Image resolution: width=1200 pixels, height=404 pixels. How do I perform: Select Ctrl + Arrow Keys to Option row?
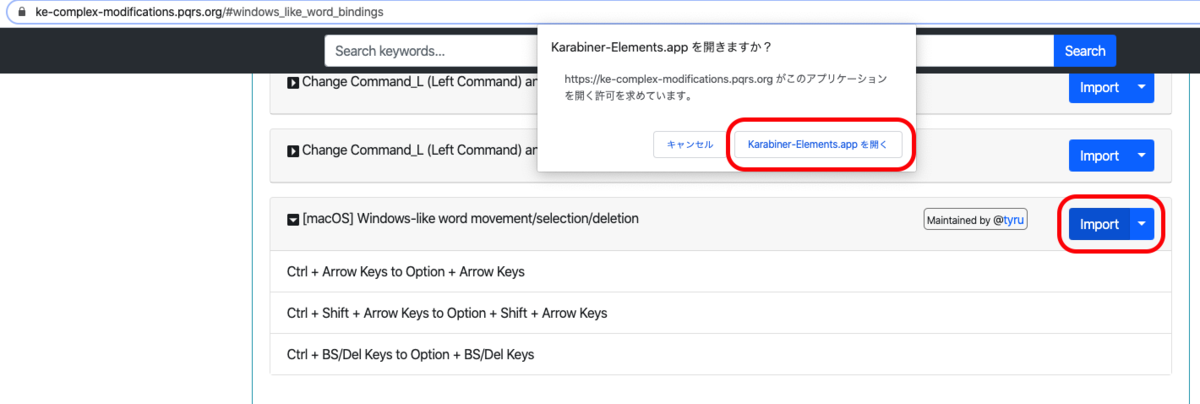405,271
